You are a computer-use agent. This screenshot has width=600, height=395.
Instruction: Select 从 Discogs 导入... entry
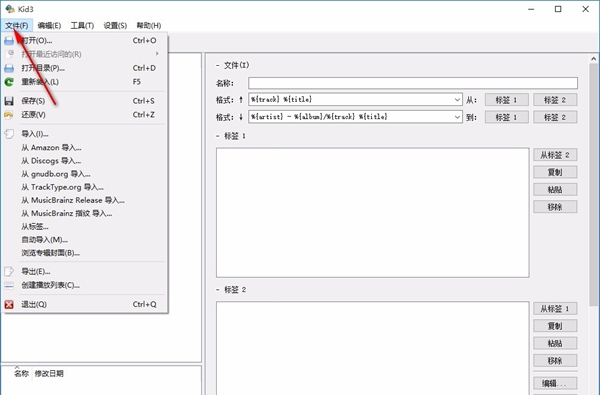point(85,161)
